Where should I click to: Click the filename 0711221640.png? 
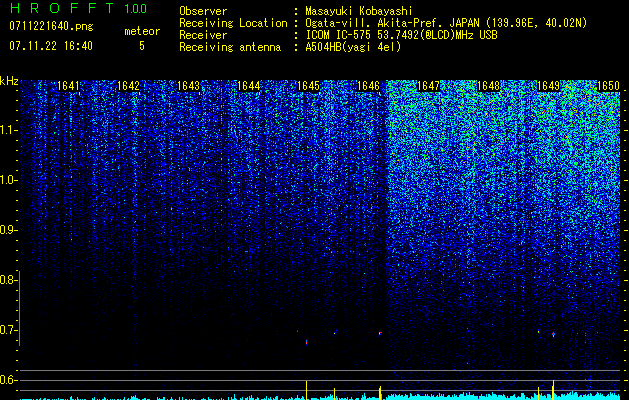51,26
